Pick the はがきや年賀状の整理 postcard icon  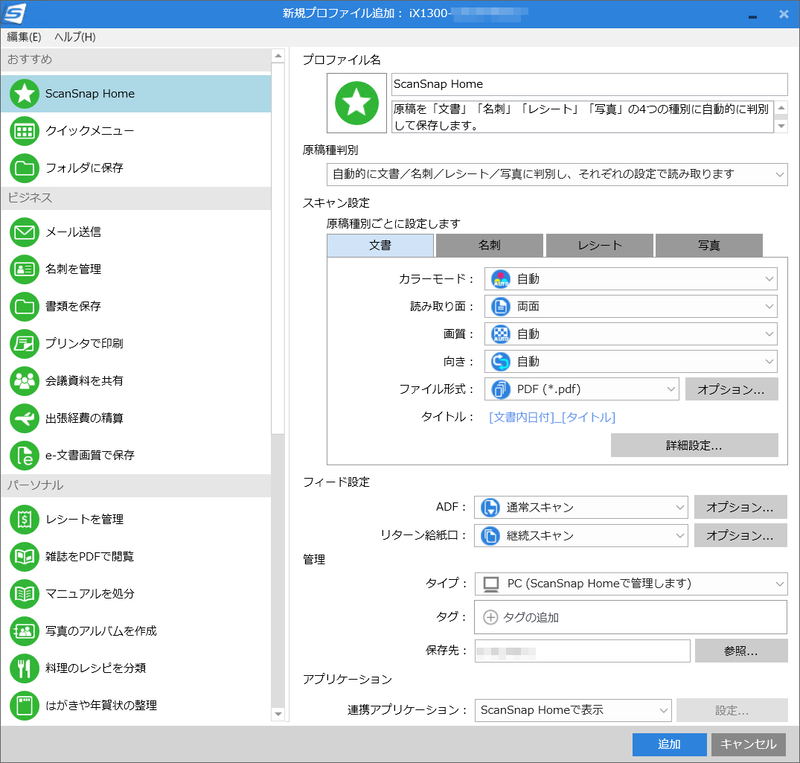click(x=24, y=705)
